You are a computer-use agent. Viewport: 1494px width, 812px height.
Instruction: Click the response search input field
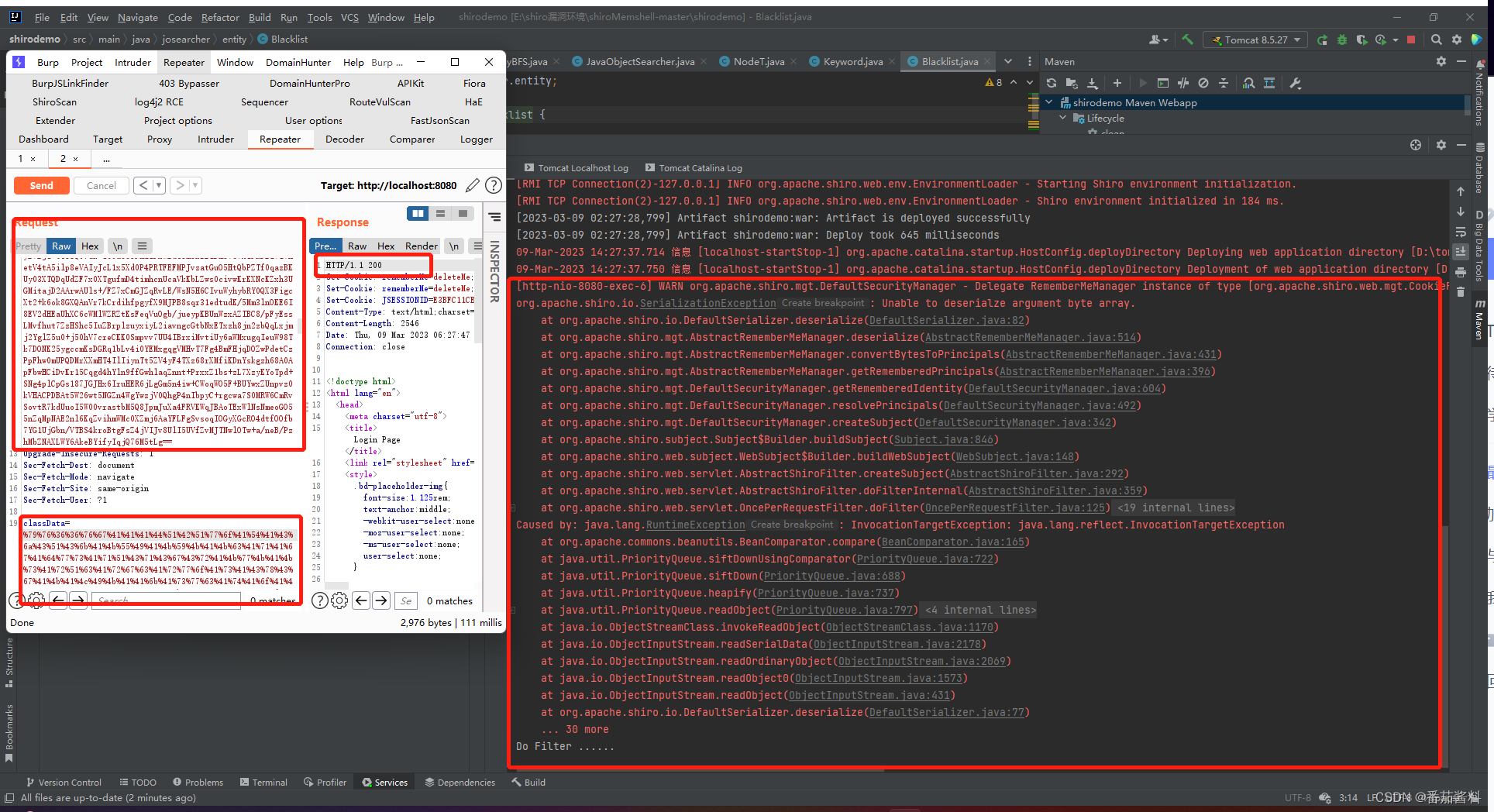click(406, 600)
